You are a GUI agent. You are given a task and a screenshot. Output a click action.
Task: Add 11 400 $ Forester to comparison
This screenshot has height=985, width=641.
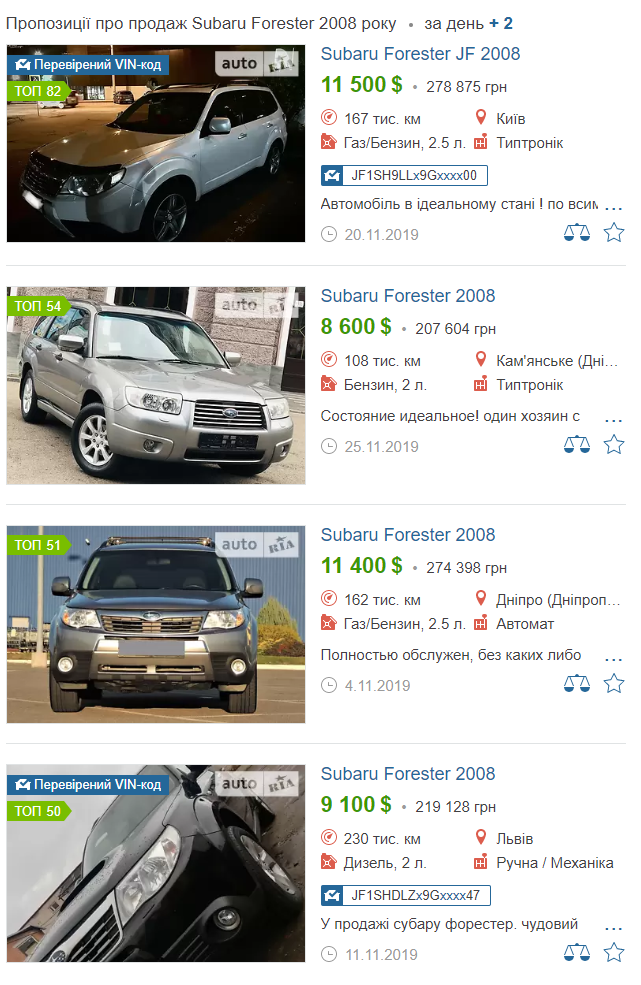click(x=576, y=683)
